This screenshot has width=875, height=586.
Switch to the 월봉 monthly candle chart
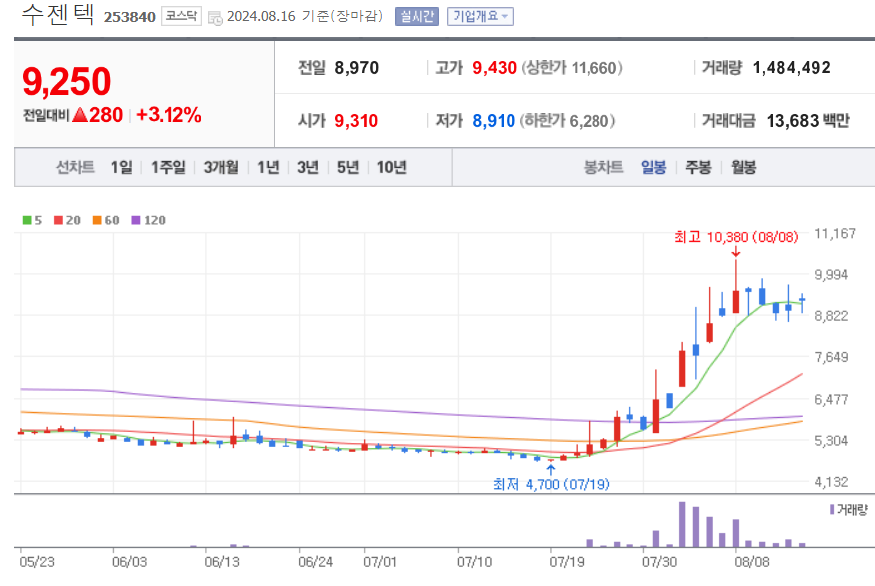[744, 167]
